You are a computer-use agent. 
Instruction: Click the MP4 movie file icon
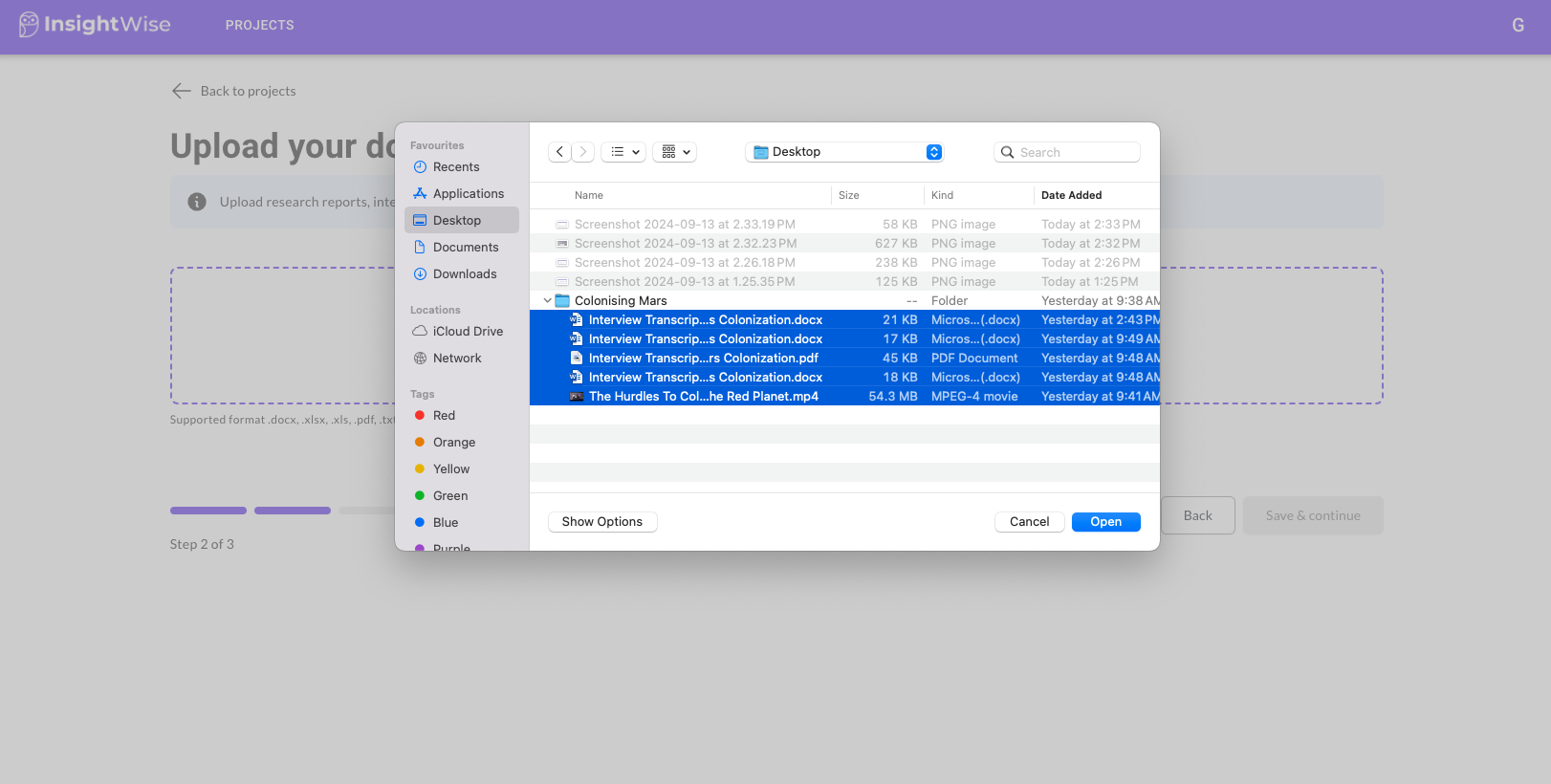click(577, 397)
